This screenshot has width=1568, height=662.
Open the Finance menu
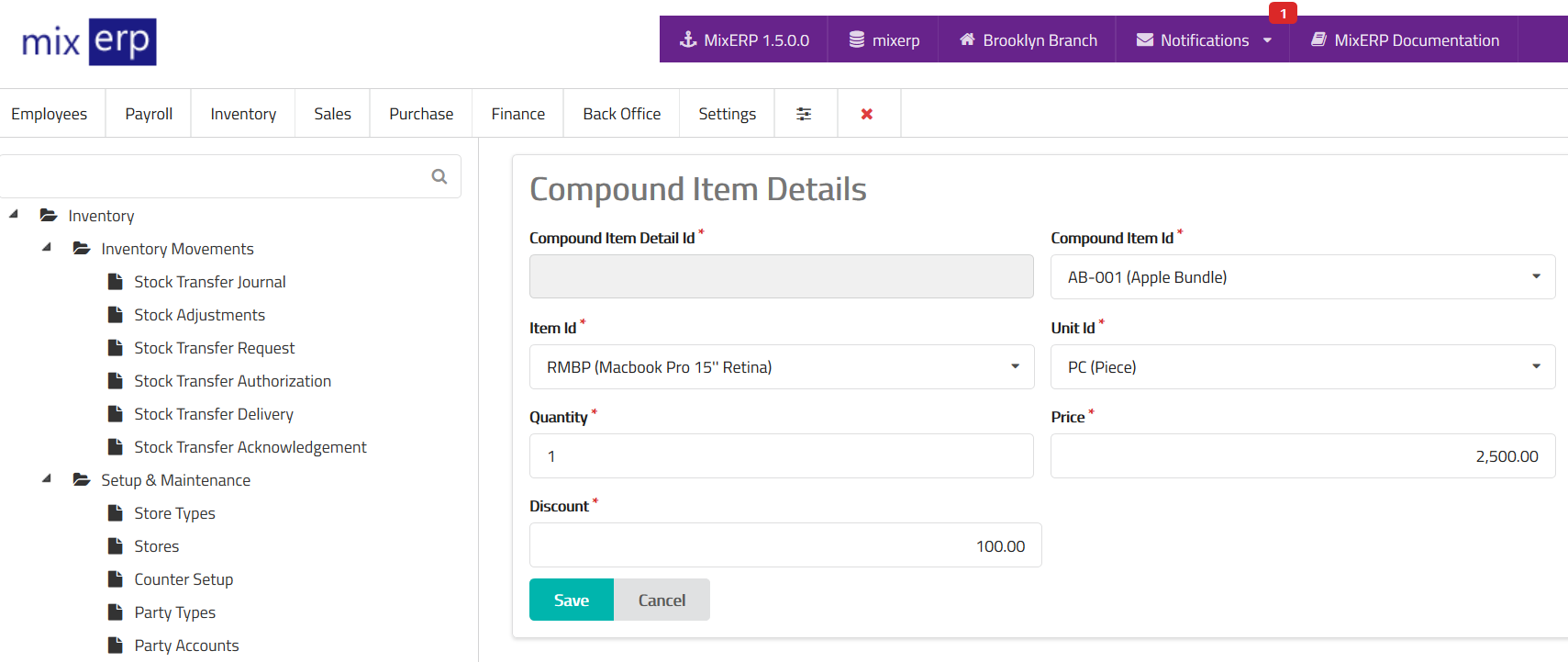pos(517,114)
